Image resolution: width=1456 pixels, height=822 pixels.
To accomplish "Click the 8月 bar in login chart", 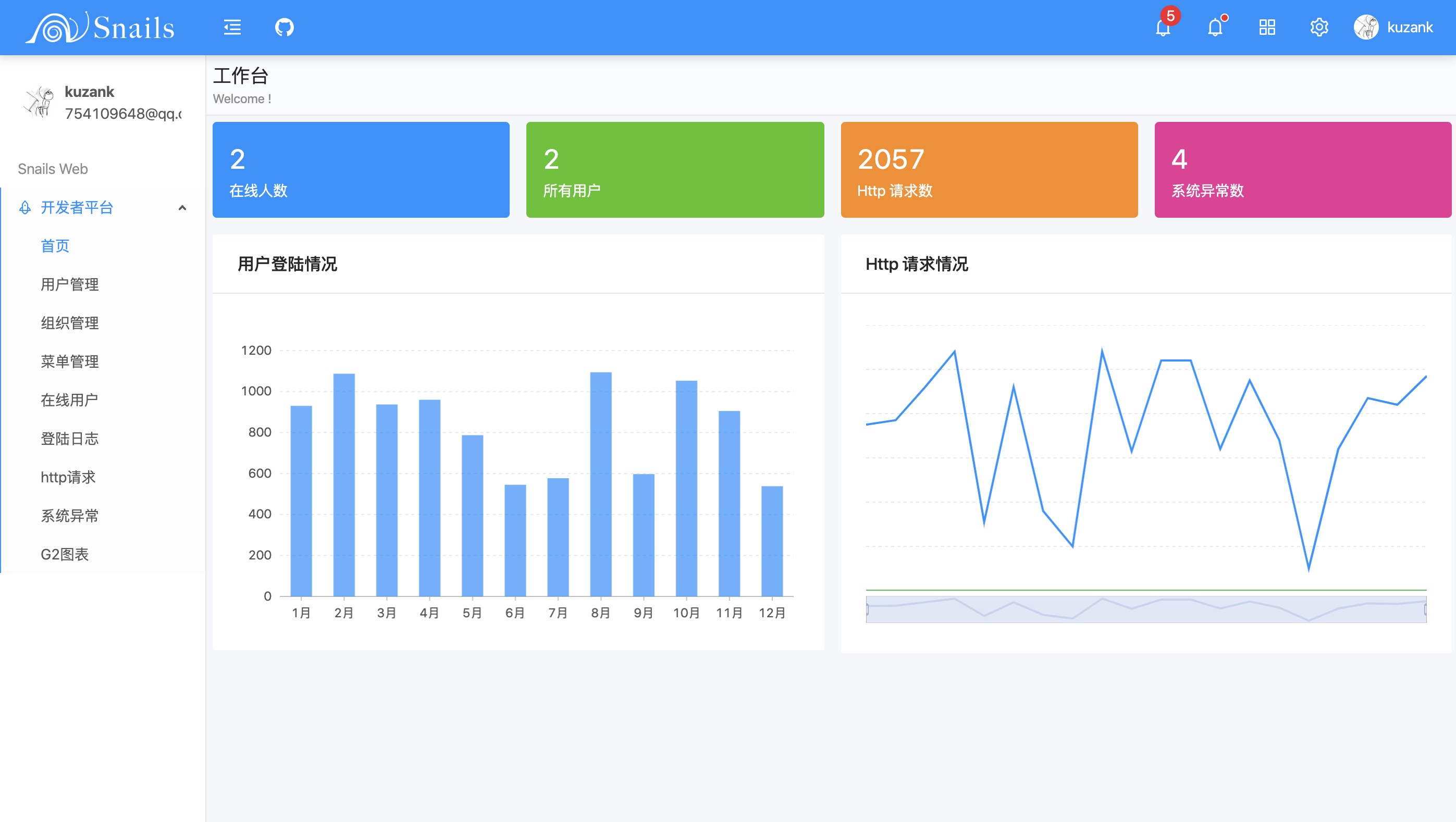I will (600, 483).
